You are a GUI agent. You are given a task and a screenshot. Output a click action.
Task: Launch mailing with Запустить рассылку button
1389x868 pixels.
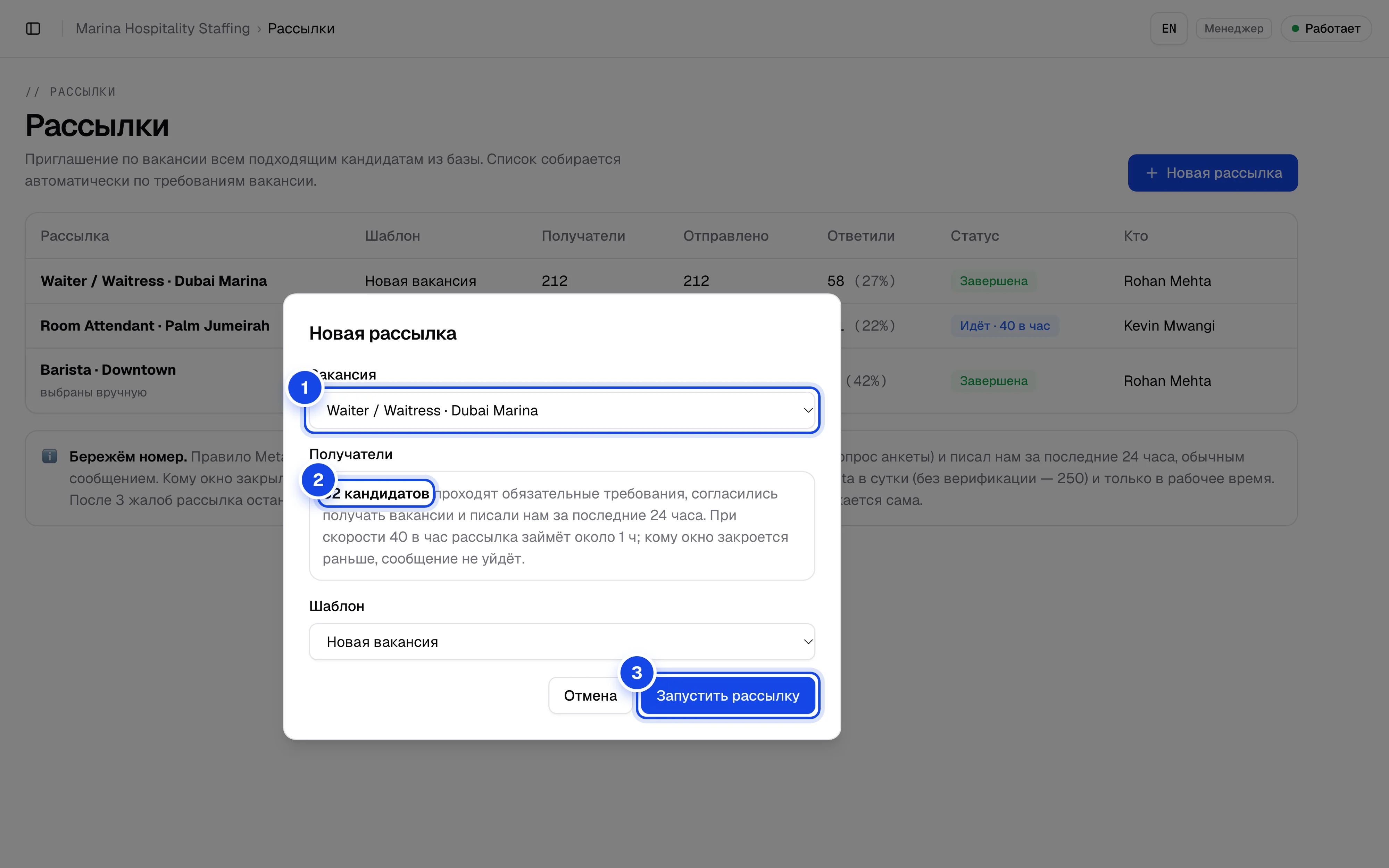click(x=728, y=696)
